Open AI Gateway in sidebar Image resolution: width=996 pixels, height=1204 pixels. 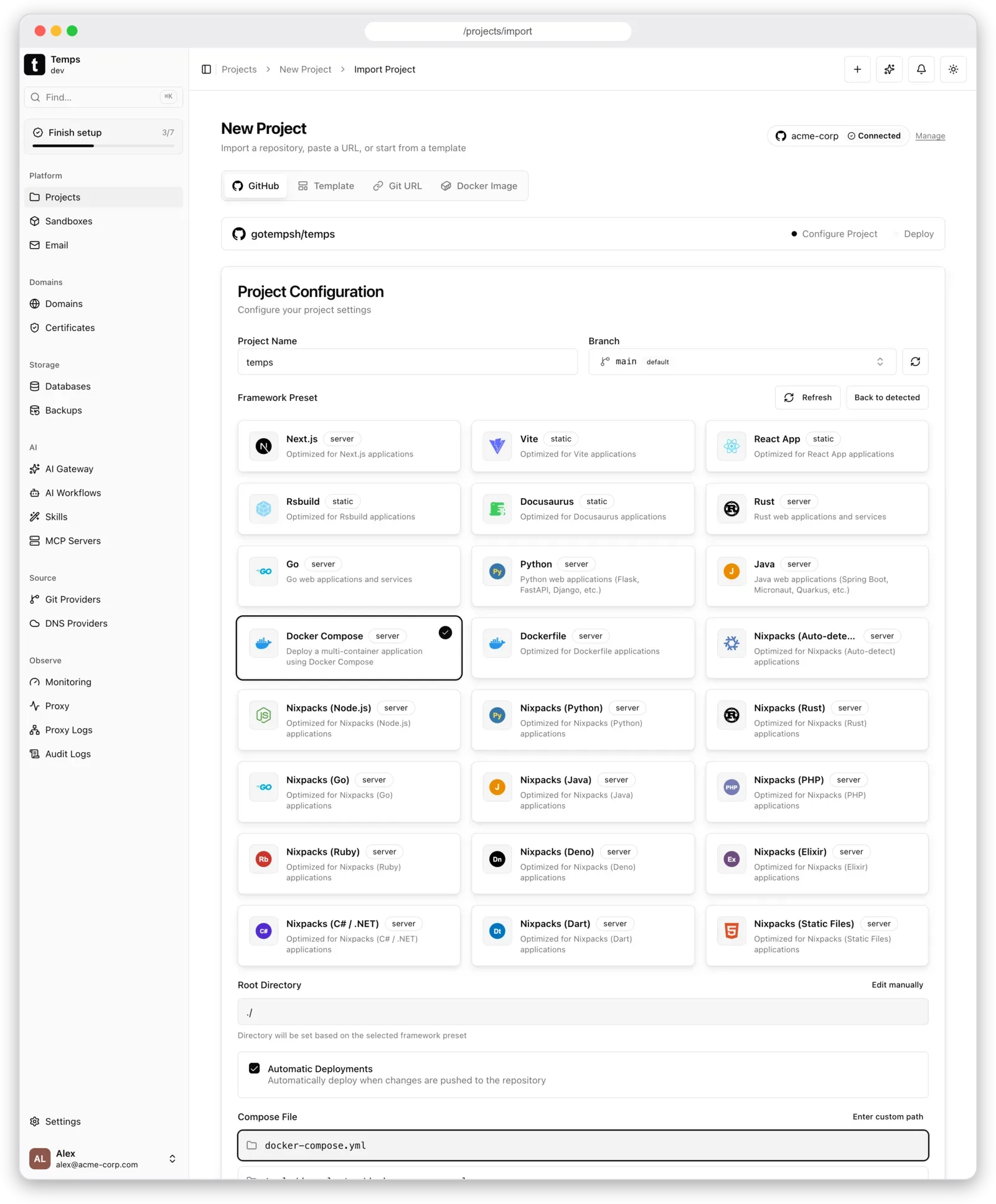tap(103, 469)
